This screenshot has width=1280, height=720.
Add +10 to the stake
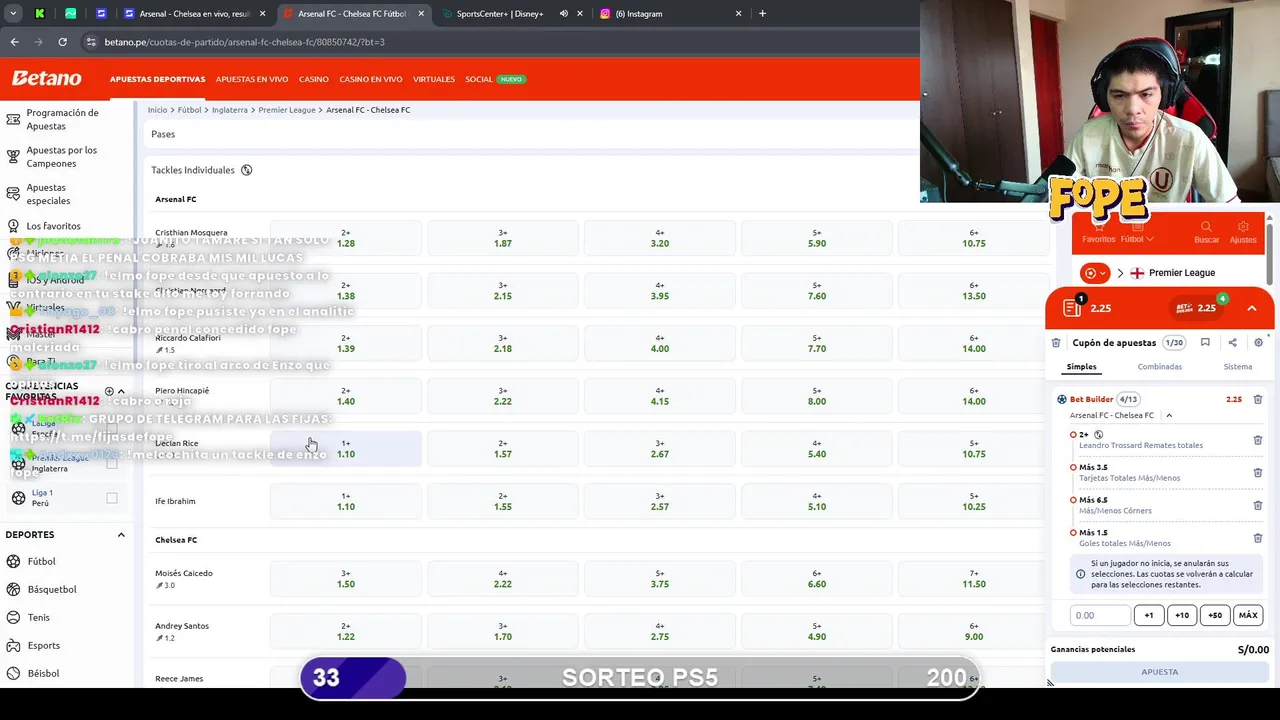(1182, 616)
